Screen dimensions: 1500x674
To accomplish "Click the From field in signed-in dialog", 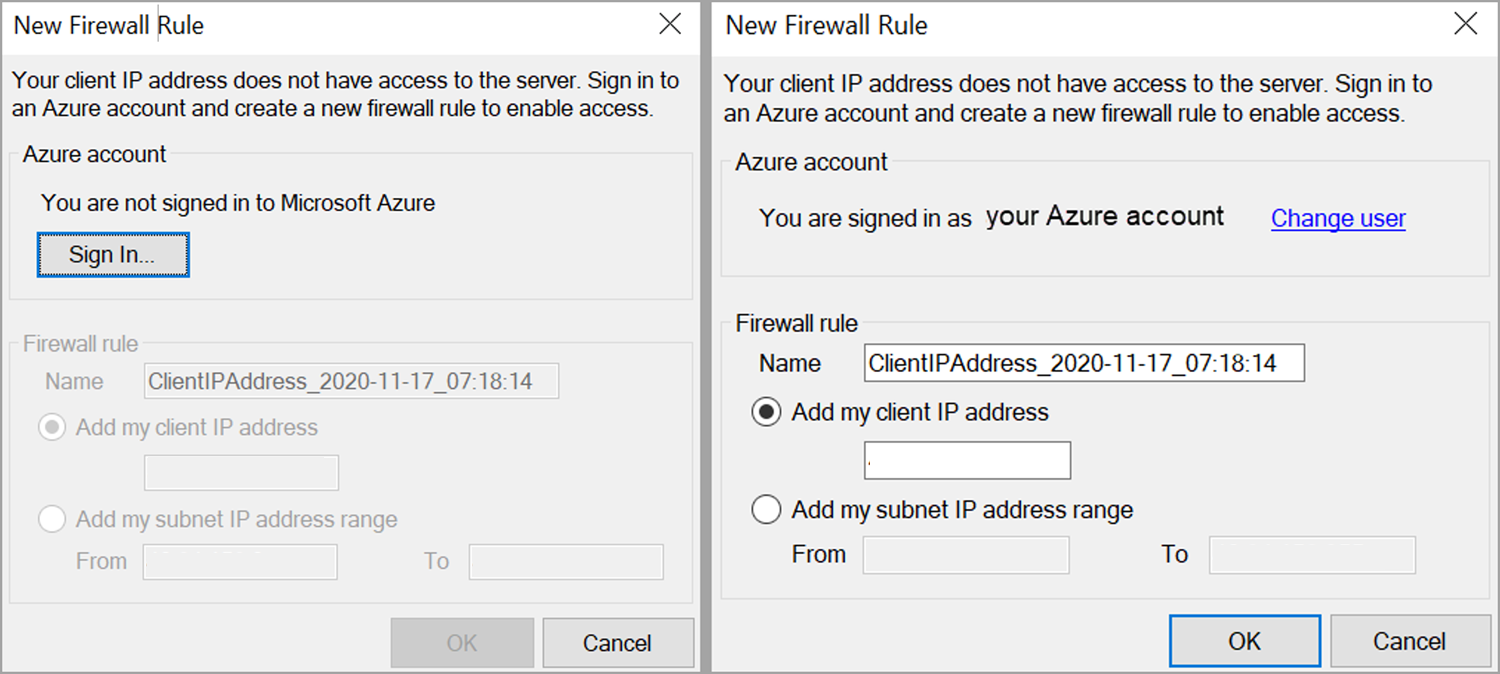I will coord(966,555).
